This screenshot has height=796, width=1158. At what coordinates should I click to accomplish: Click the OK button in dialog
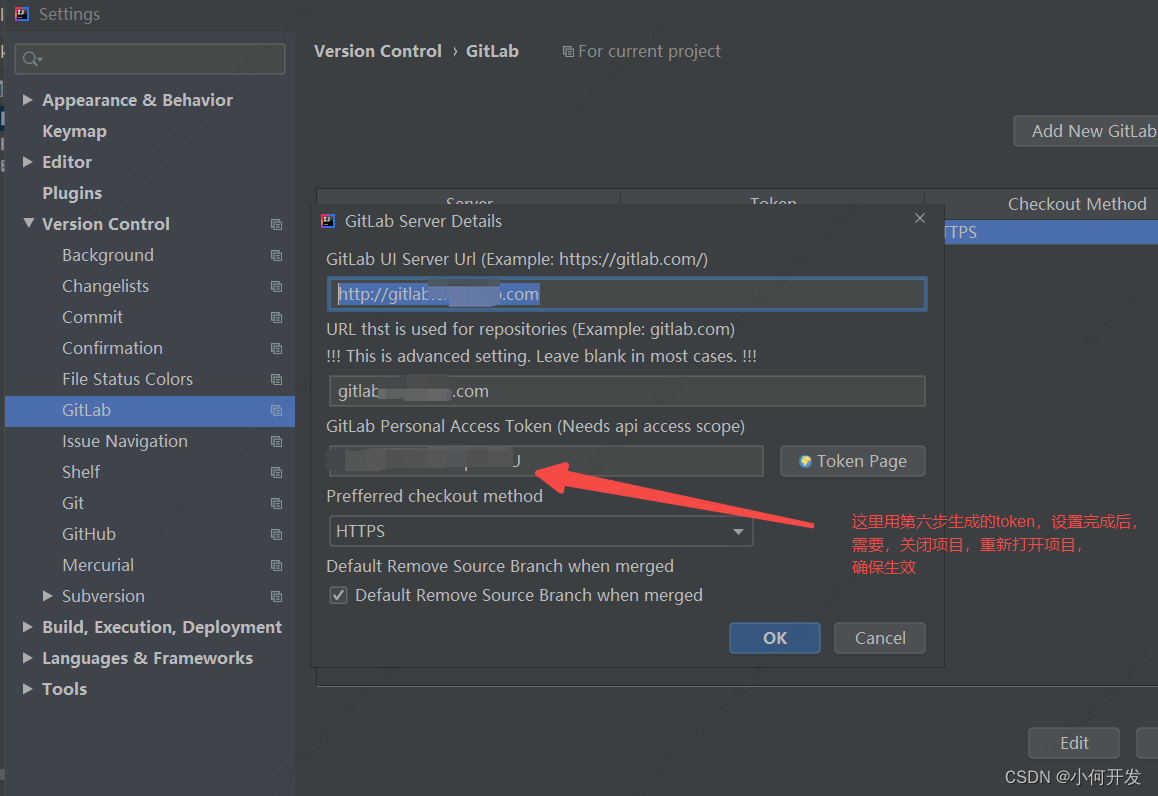[775, 638]
